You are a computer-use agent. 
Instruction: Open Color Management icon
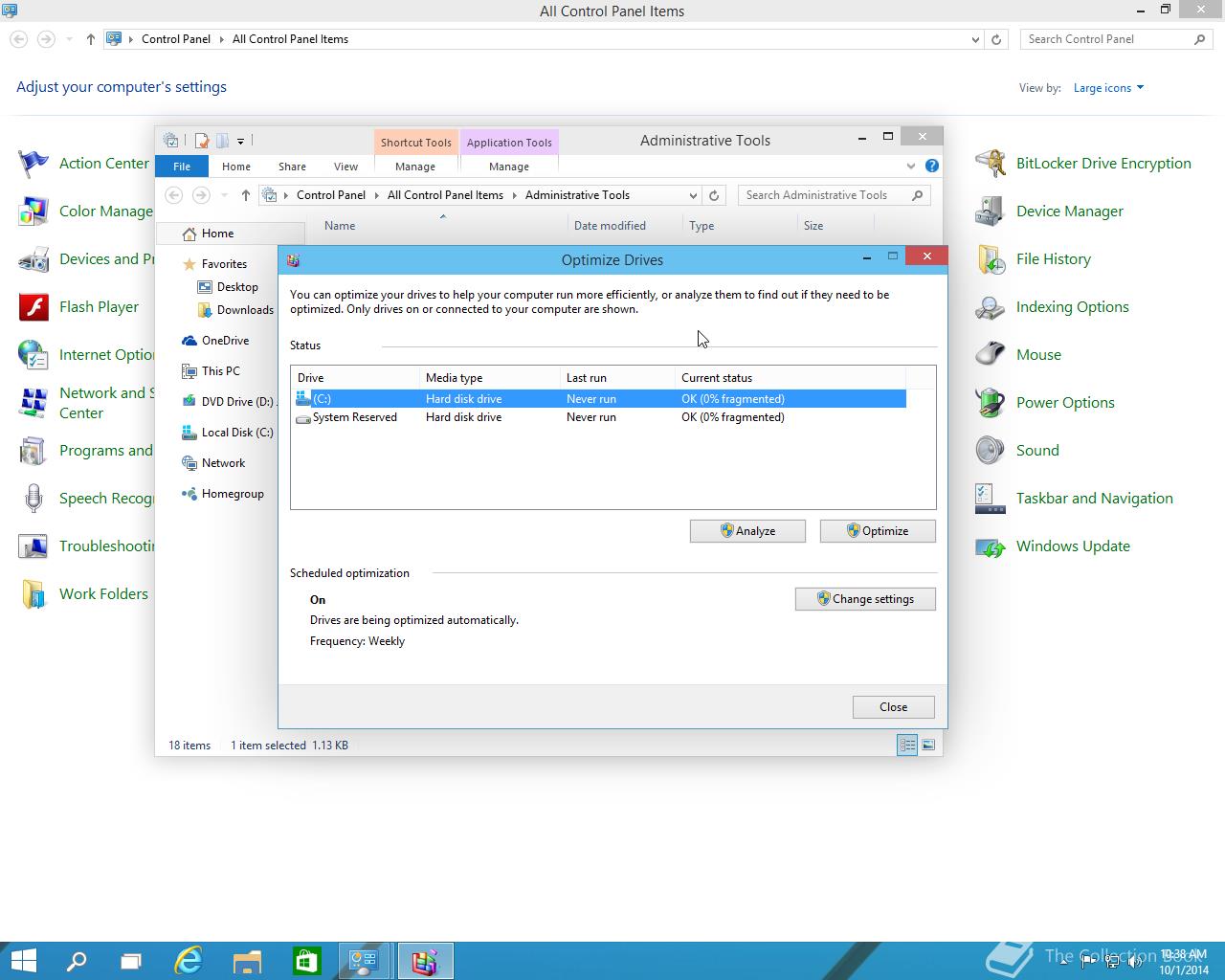[33, 212]
